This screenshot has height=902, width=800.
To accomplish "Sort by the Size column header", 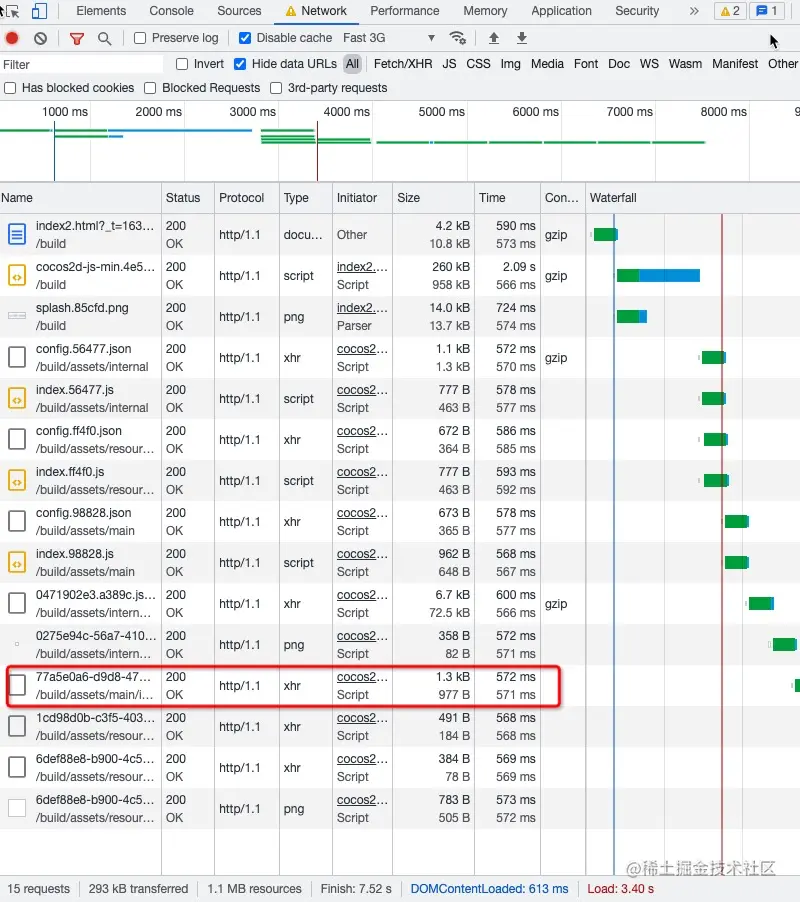I will point(434,198).
